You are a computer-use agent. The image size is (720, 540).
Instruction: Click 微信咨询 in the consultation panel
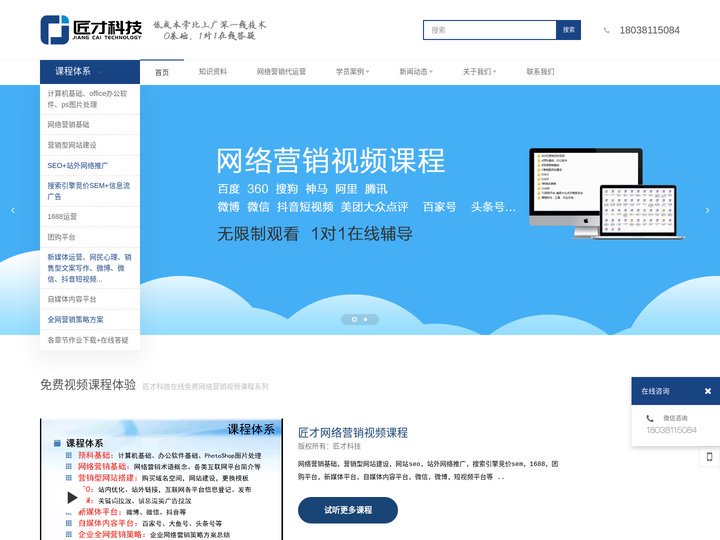pos(675,418)
